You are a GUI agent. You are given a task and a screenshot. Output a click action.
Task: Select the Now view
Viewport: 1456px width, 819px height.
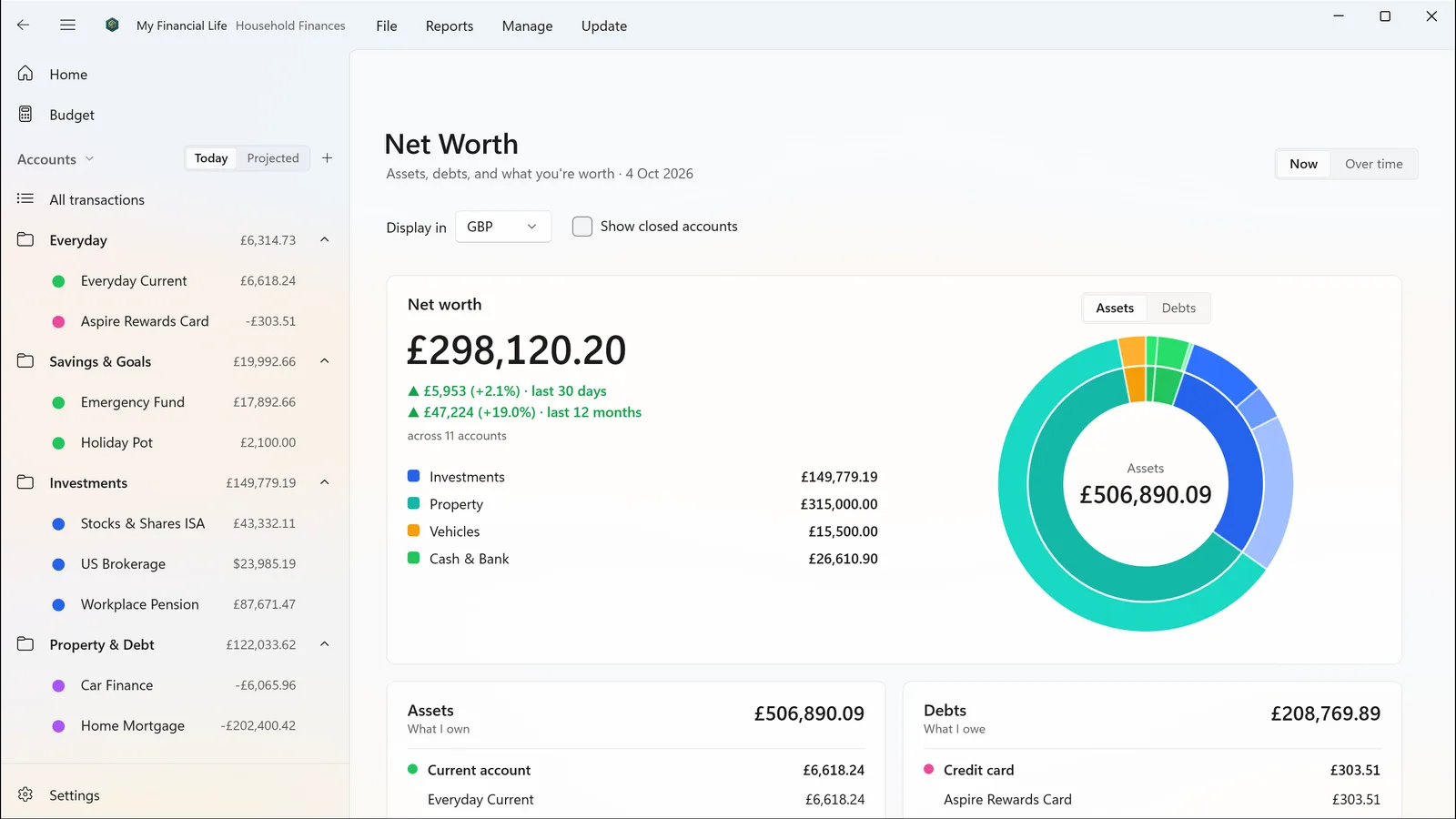(x=1304, y=164)
